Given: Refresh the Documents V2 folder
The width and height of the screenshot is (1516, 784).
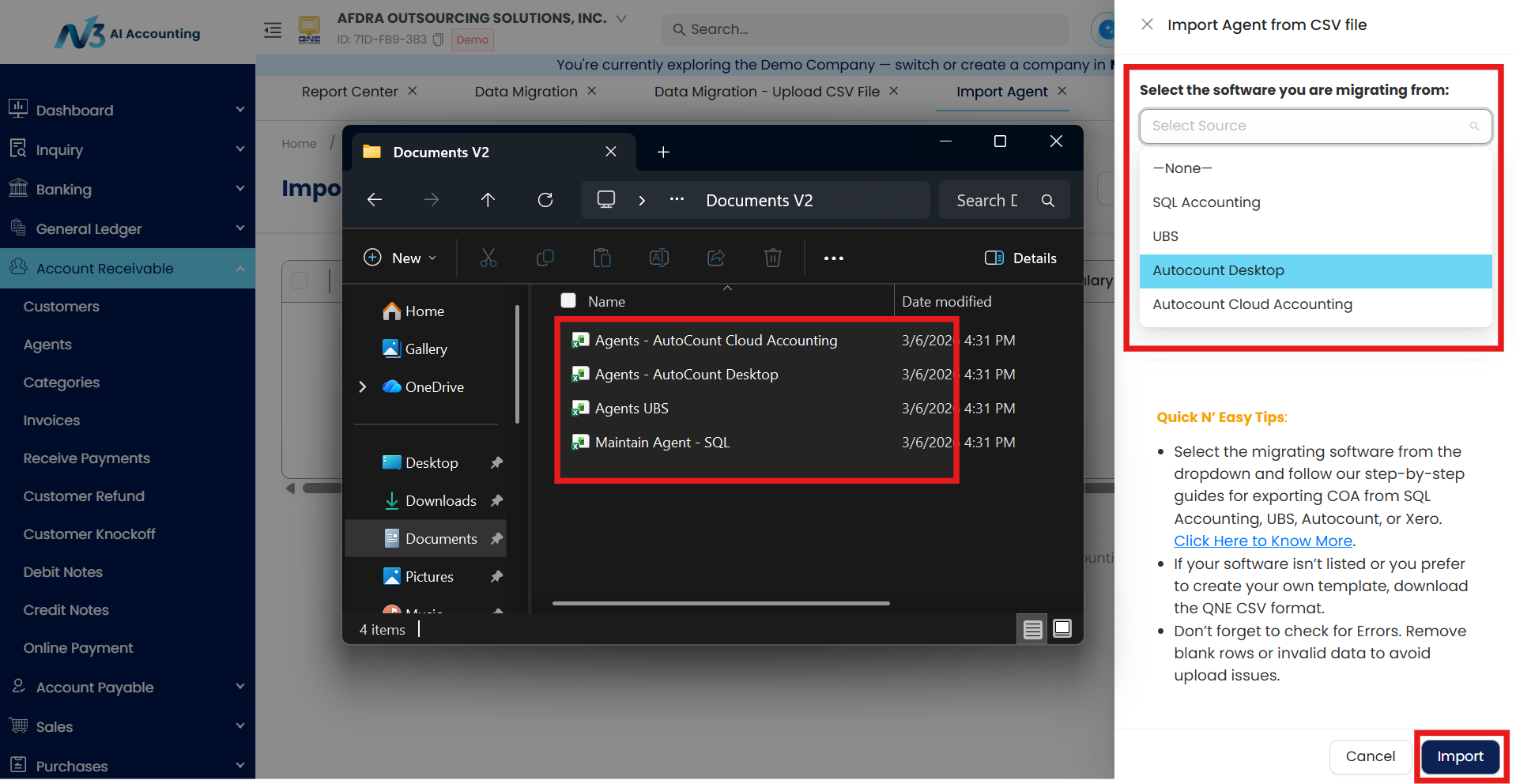Looking at the screenshot, I should pyautogui.click(x=545, y=200).
